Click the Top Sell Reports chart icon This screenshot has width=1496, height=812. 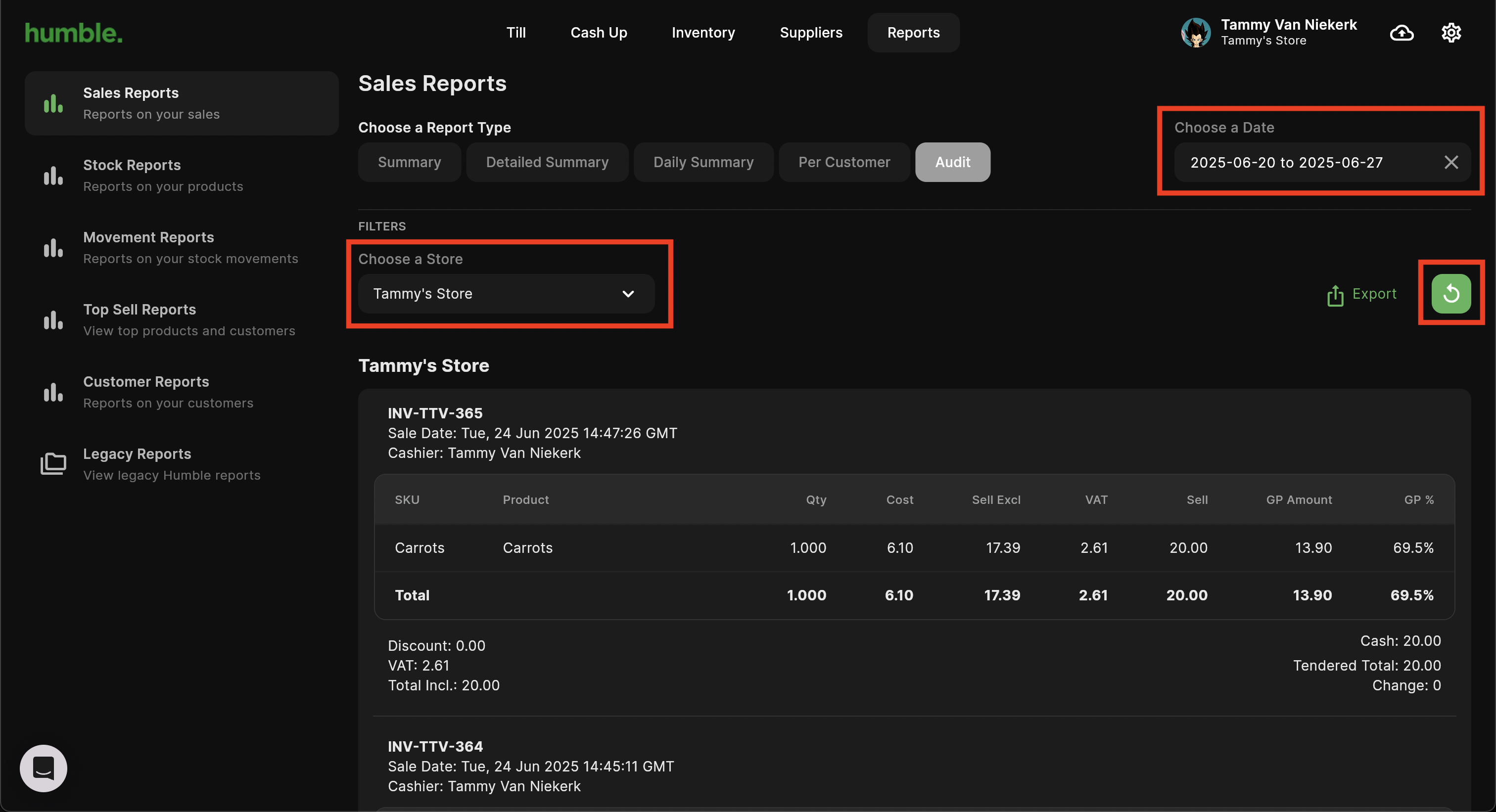click(x=53, y=320)
